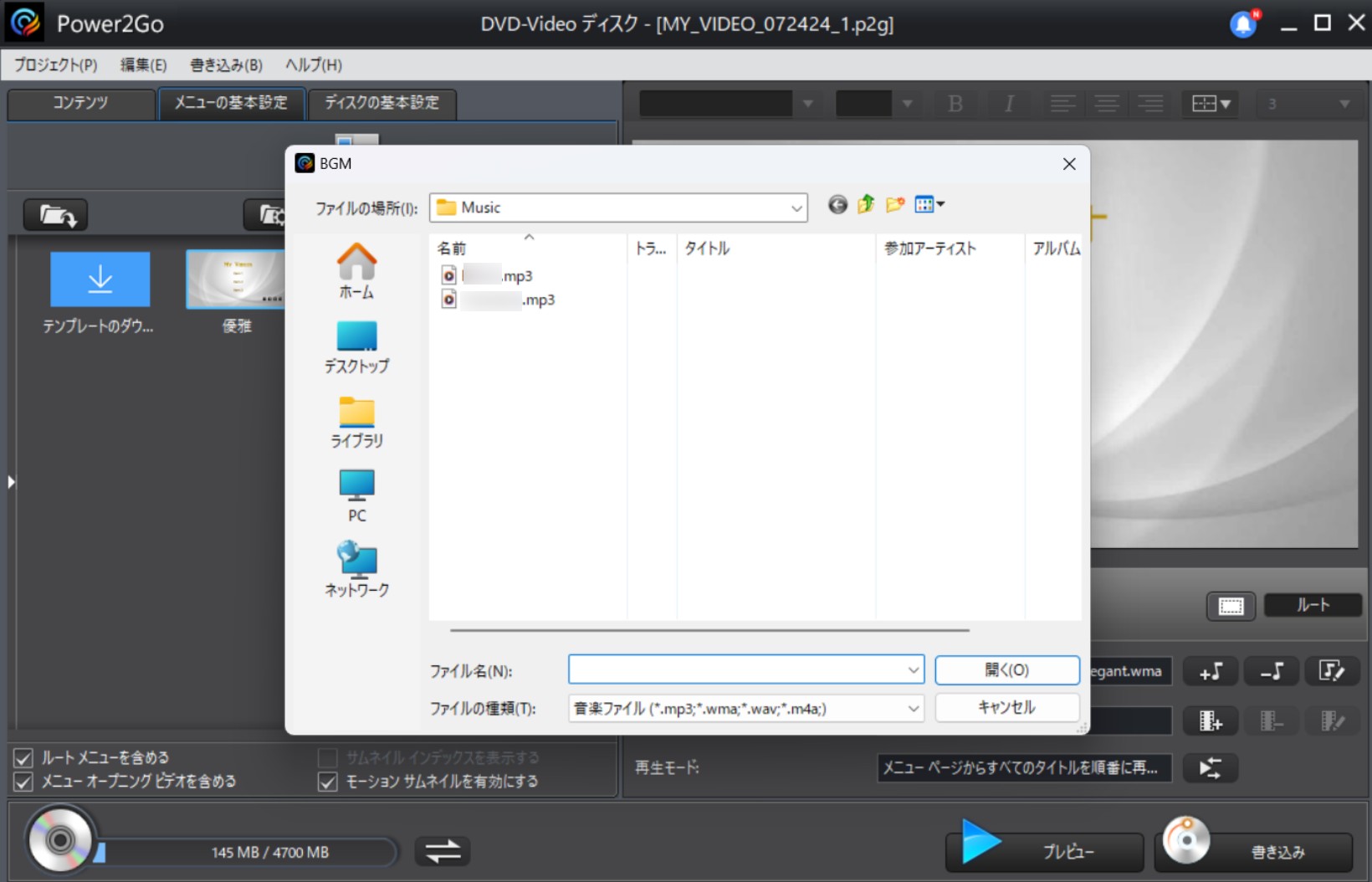Click the add background music icon
The height and width of the screenshot is (882, 1372).
click(x=1211, y=671)
